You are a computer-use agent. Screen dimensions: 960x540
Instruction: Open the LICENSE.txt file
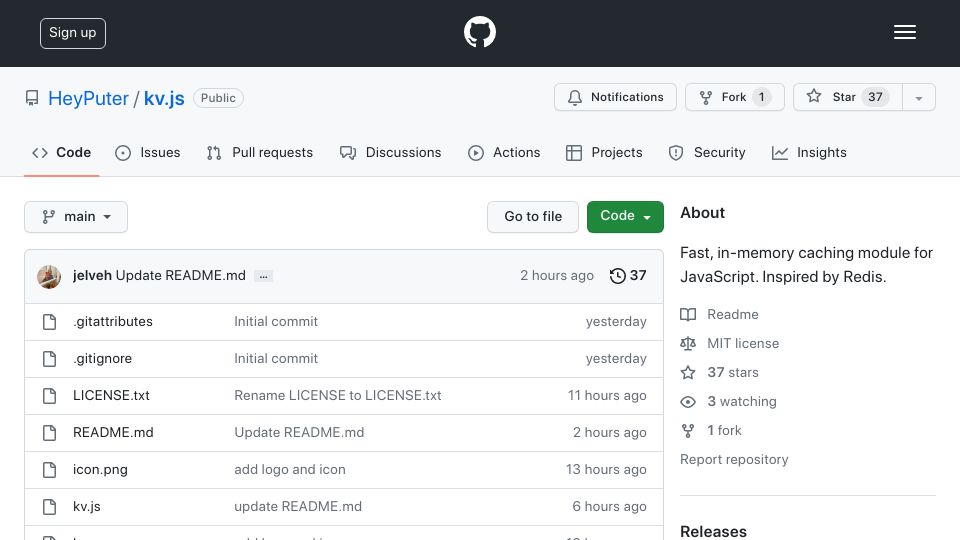click(111, 396)
